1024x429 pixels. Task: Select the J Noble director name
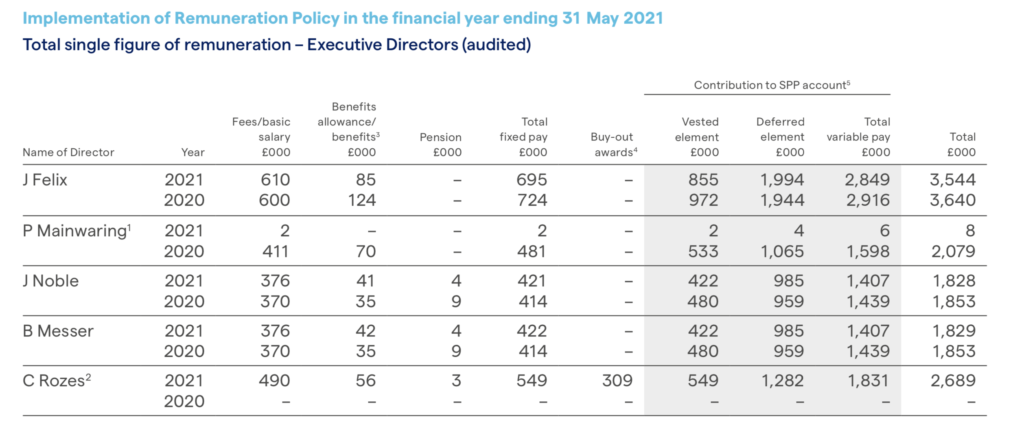coord(49,281)
